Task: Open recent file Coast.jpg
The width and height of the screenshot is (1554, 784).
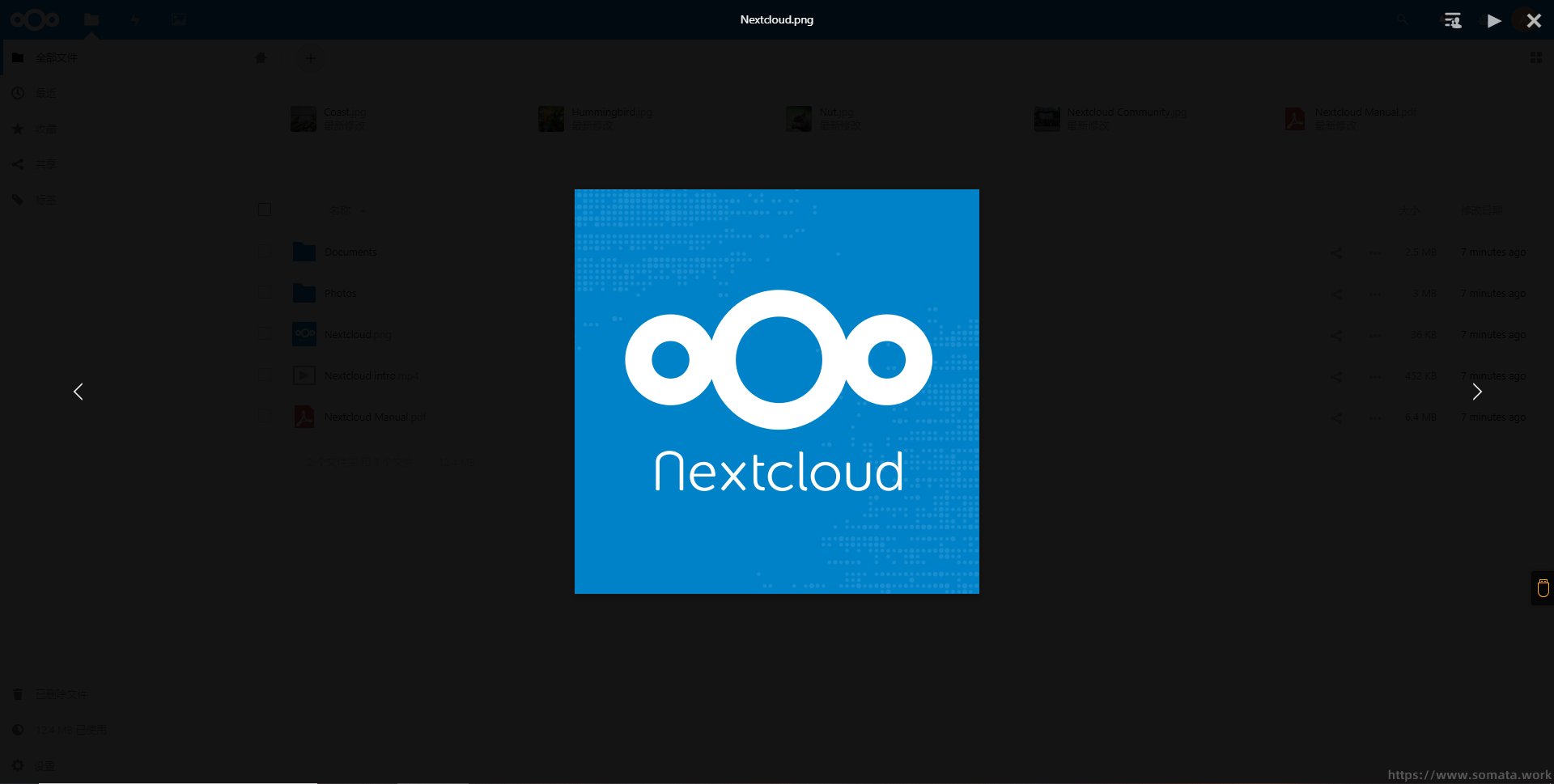Action: (329, 118)
